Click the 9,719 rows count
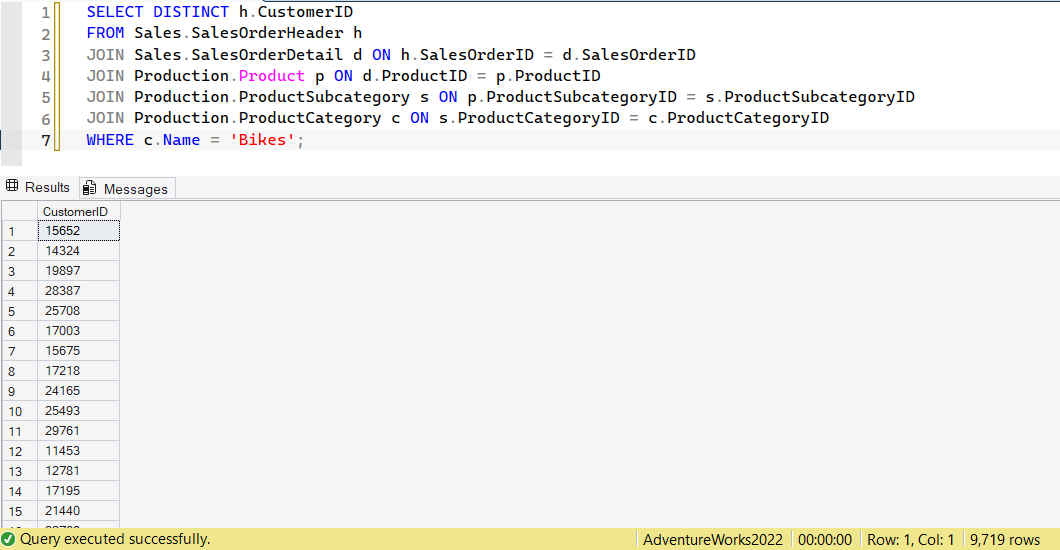Screen dimensions: 1060x550 (1005, 540)
